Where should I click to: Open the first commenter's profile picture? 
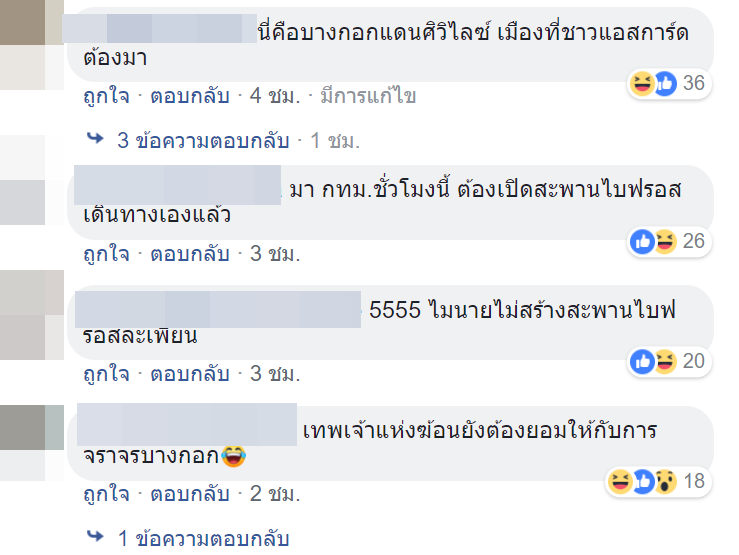32,45
